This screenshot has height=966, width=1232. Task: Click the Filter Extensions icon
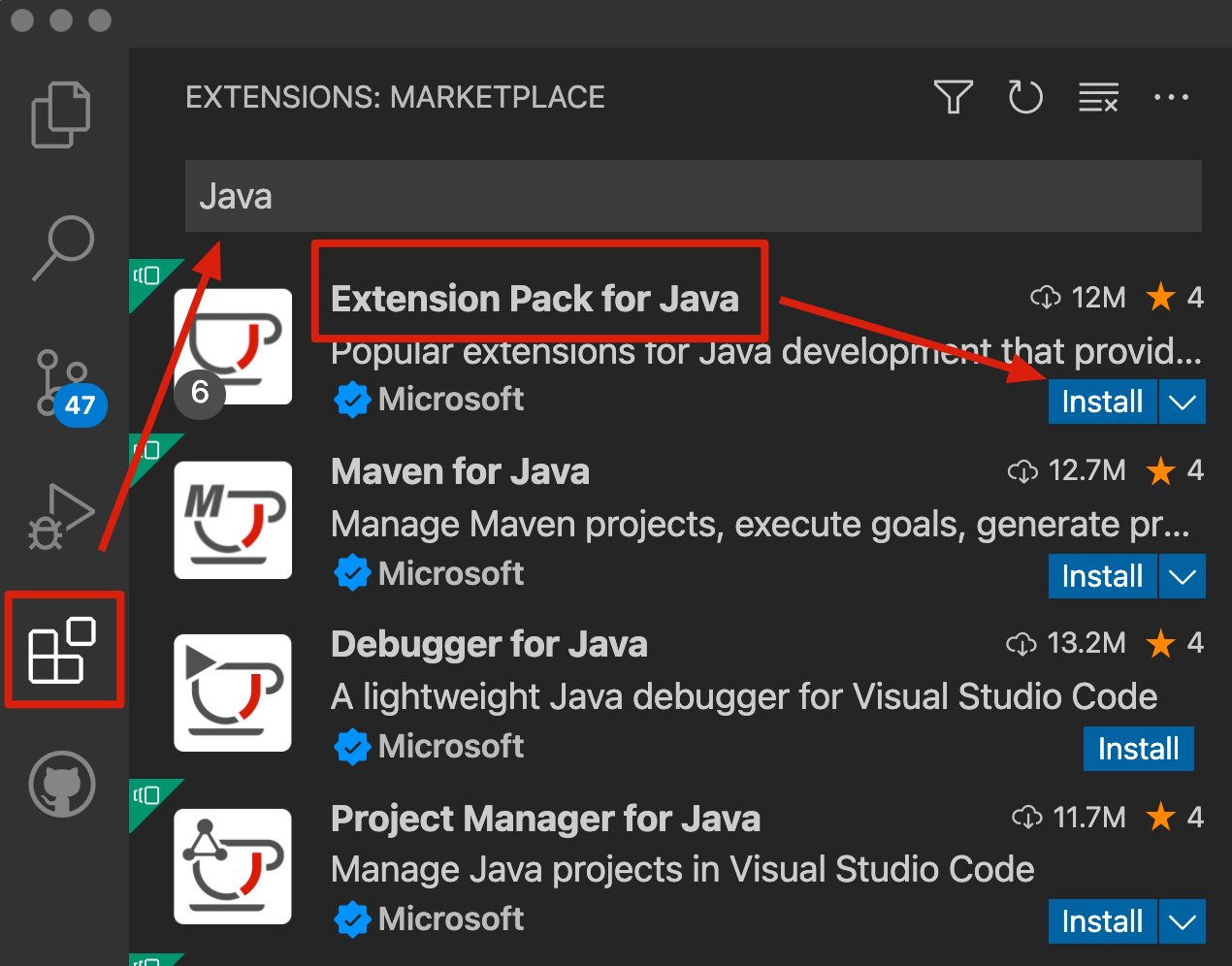[x=954, y=97]
